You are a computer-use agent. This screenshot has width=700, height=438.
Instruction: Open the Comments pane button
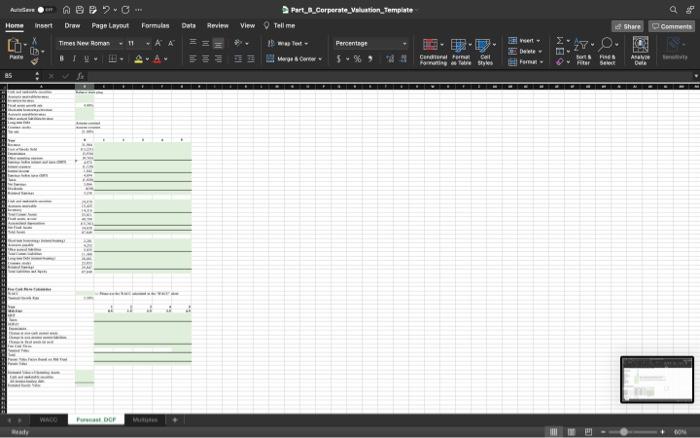[671, 26]
